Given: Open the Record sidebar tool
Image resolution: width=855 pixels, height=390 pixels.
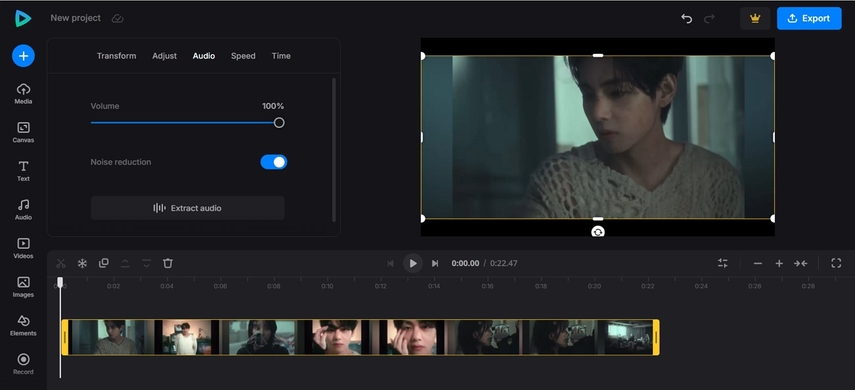Looking at the screenshot, I should click(23, 364).
